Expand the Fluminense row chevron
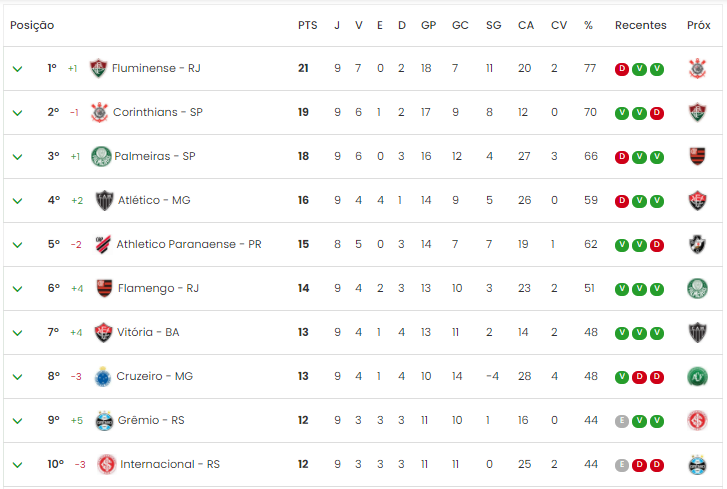 (18, 69)
